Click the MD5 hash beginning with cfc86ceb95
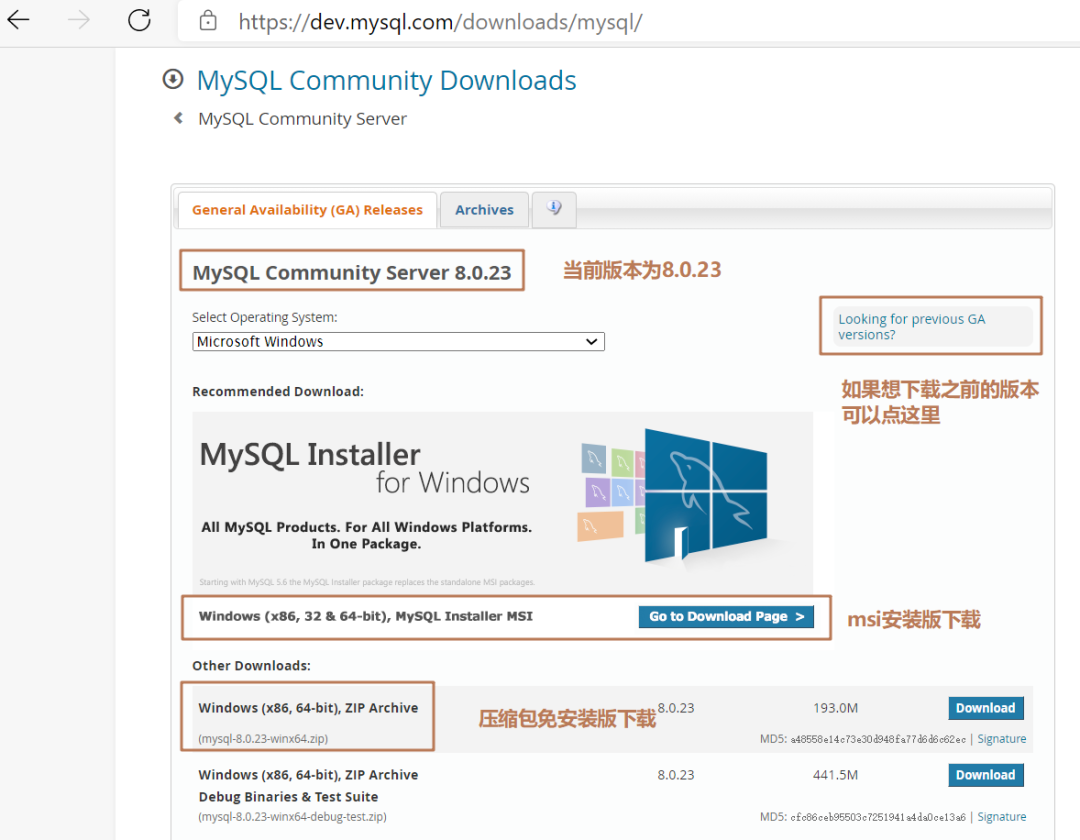Screen dimensions: 1080x840 (x=878, y=817)
